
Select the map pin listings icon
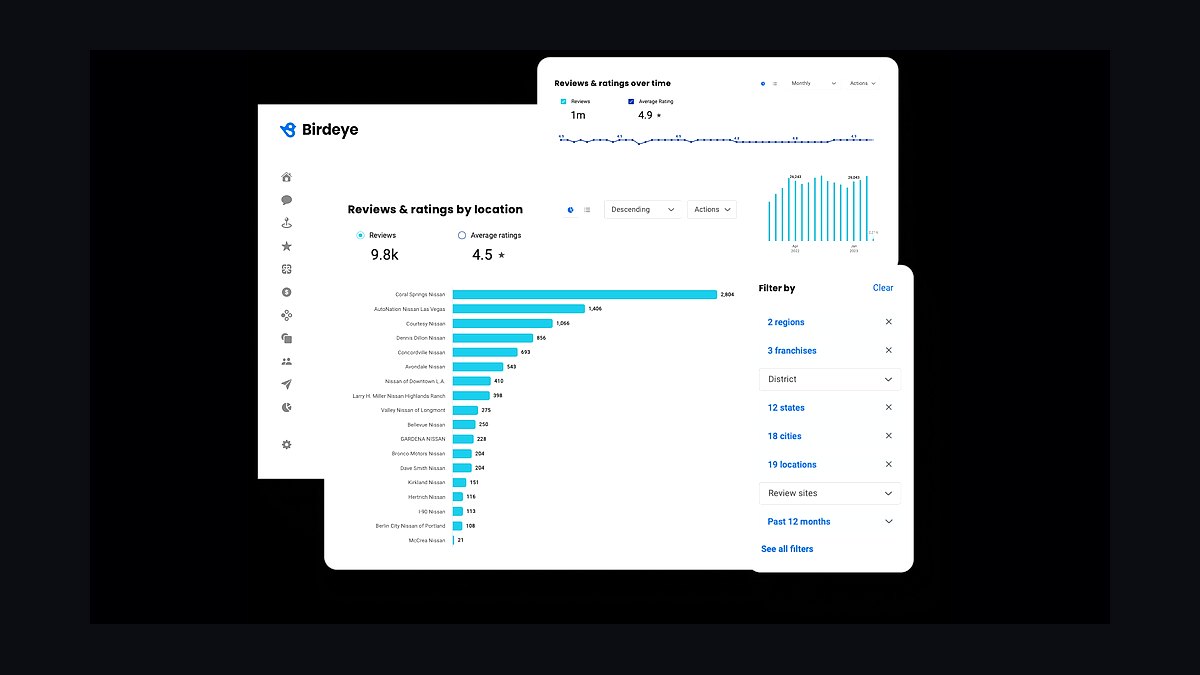point(286,223)
